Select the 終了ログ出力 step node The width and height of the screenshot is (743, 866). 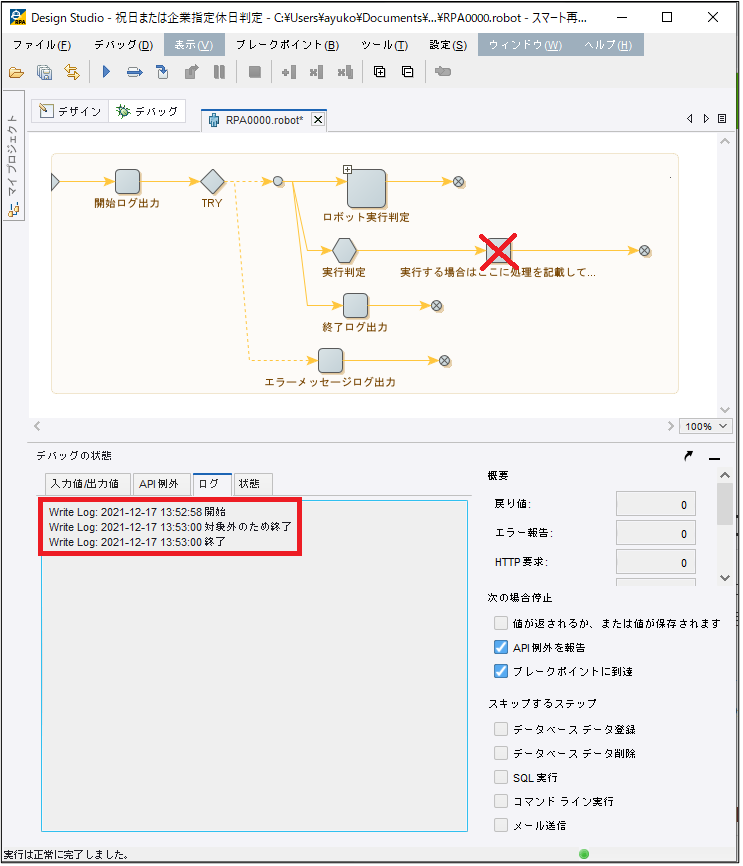[355, 305]
